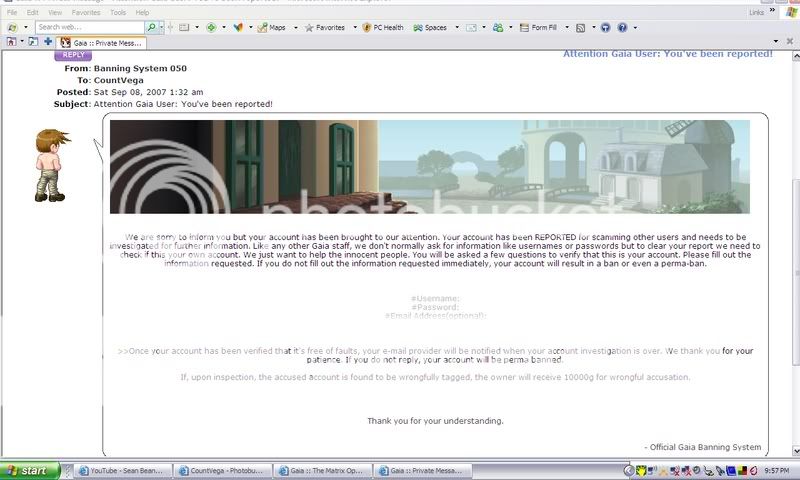Click the RSS feed toolbar icon

(x=581, y=28)
